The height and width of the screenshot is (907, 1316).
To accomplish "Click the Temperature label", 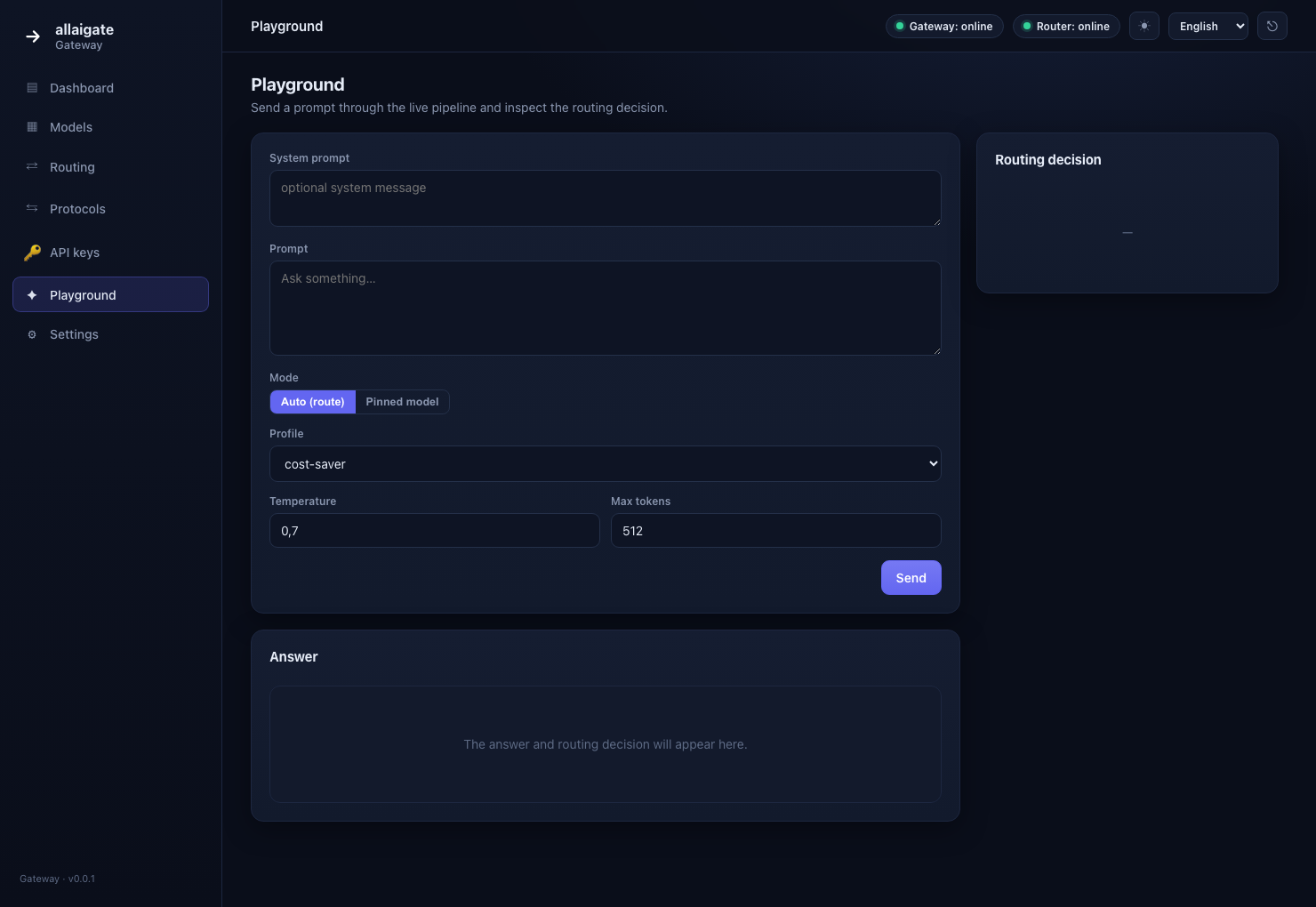I will 302,502.
